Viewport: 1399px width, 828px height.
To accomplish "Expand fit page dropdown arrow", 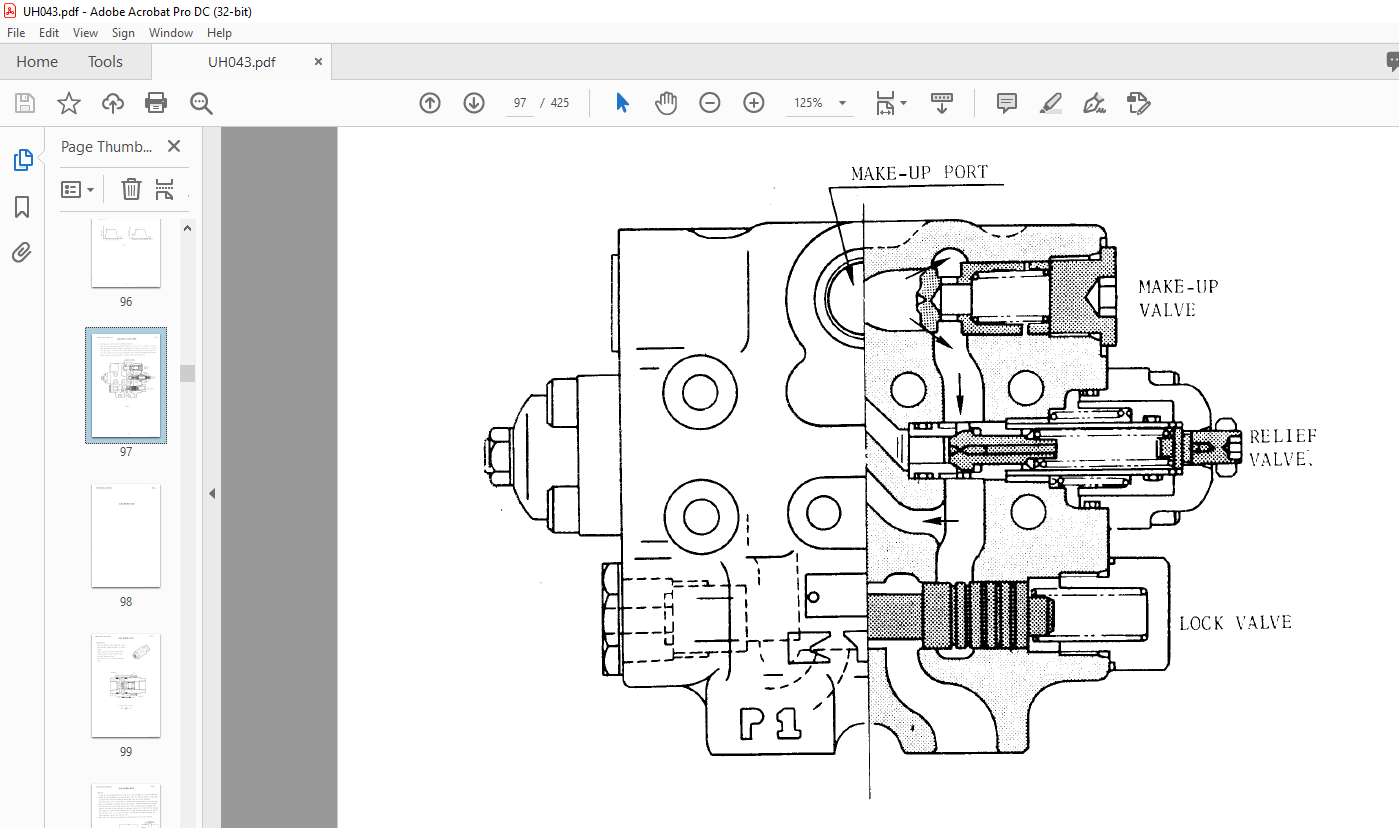I will pos(904,103).
